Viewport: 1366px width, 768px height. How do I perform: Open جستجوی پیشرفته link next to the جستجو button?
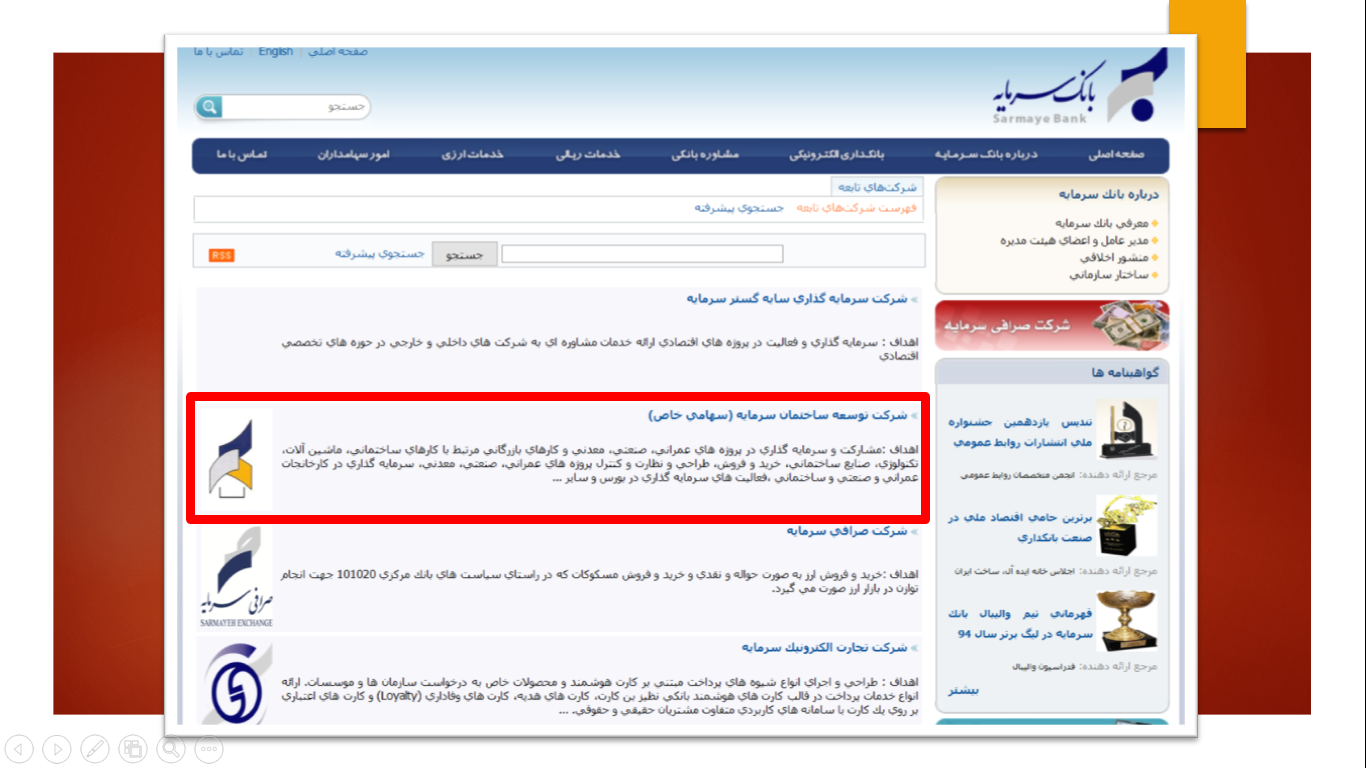click(380, 254)
